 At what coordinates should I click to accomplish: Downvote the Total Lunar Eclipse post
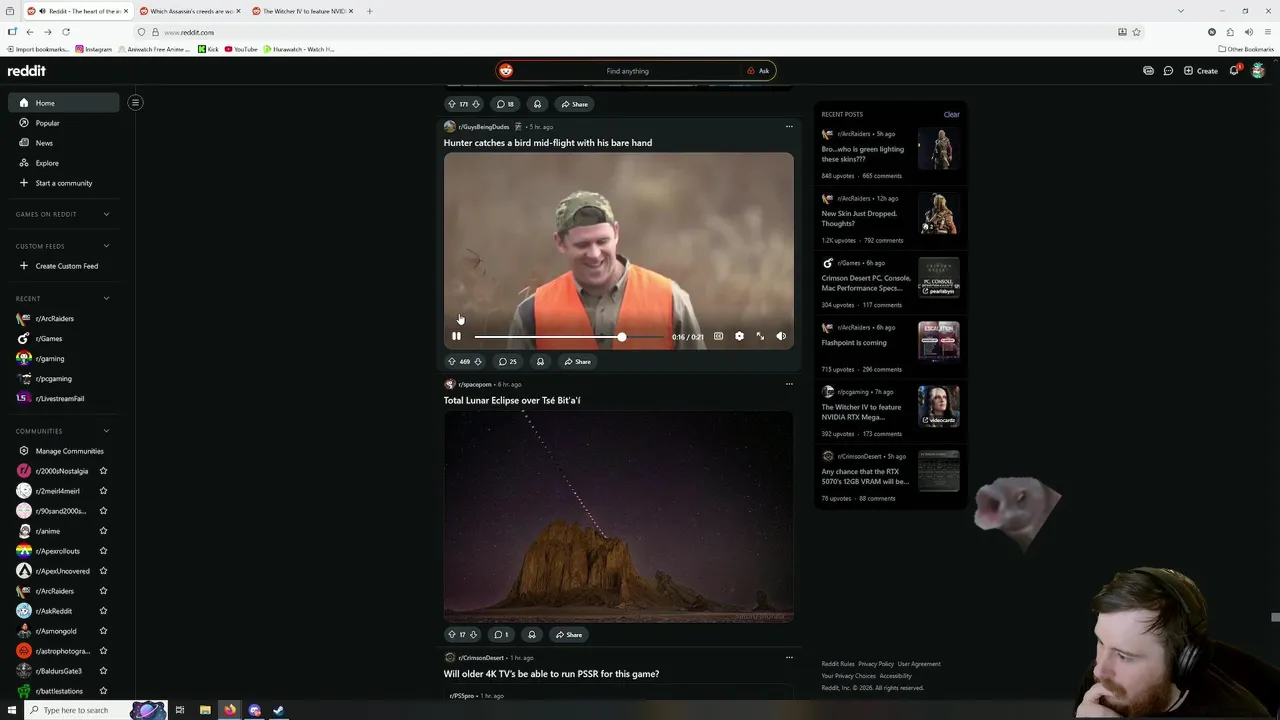pos(473,634)
